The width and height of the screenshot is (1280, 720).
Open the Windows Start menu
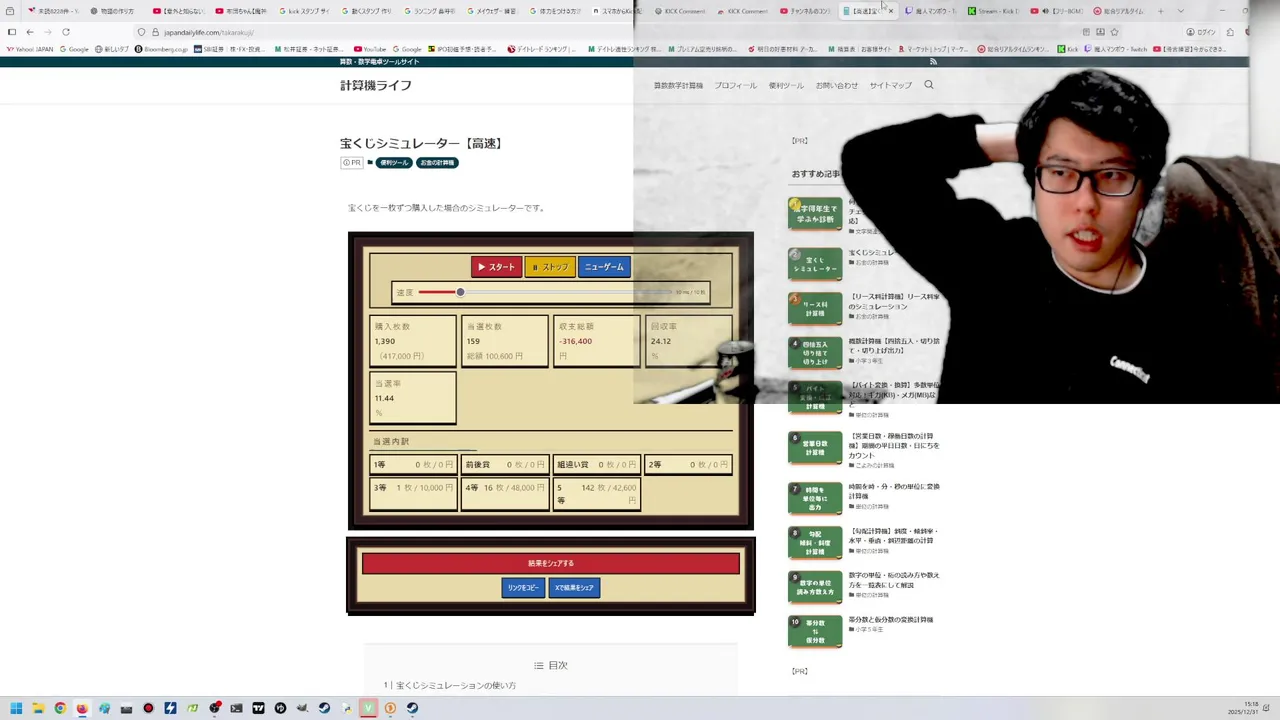coord(16,708)
